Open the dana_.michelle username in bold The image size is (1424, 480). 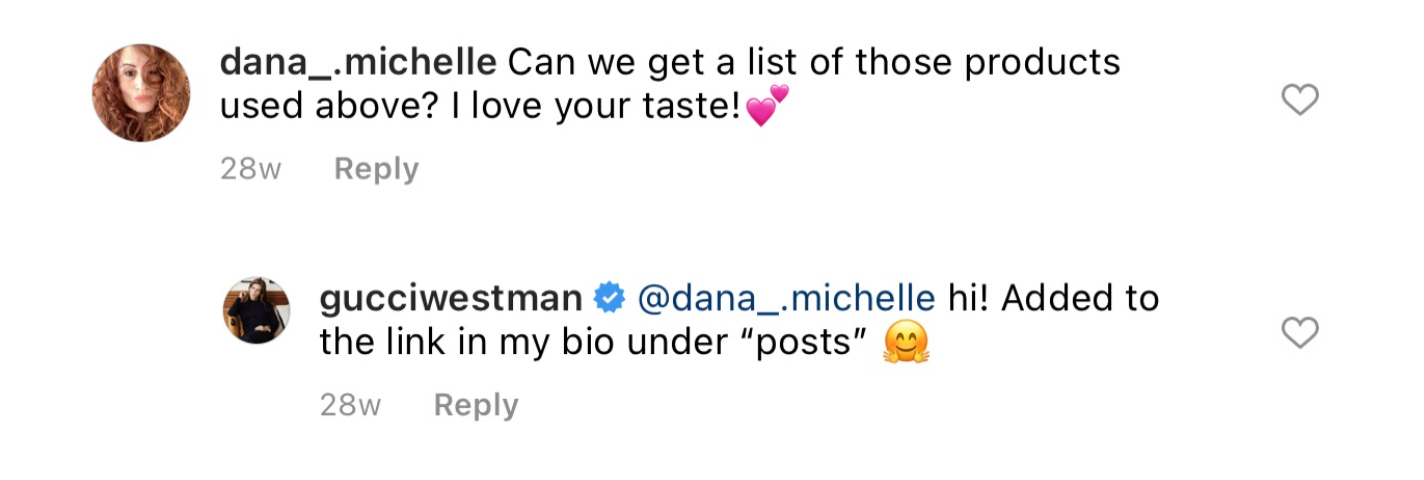click(358, 62)
